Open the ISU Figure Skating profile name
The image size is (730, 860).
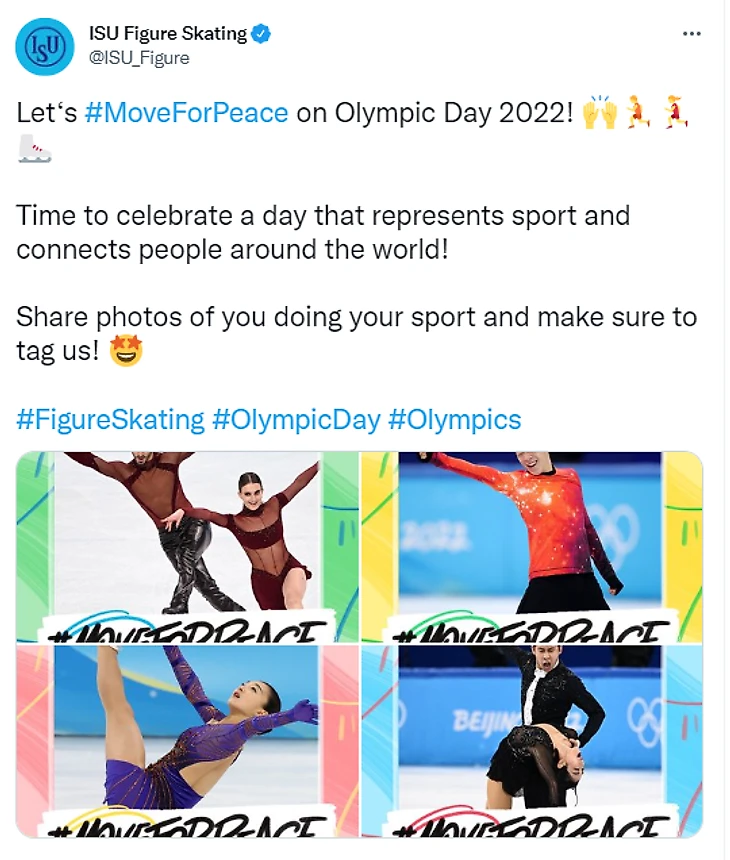[167, 34]
